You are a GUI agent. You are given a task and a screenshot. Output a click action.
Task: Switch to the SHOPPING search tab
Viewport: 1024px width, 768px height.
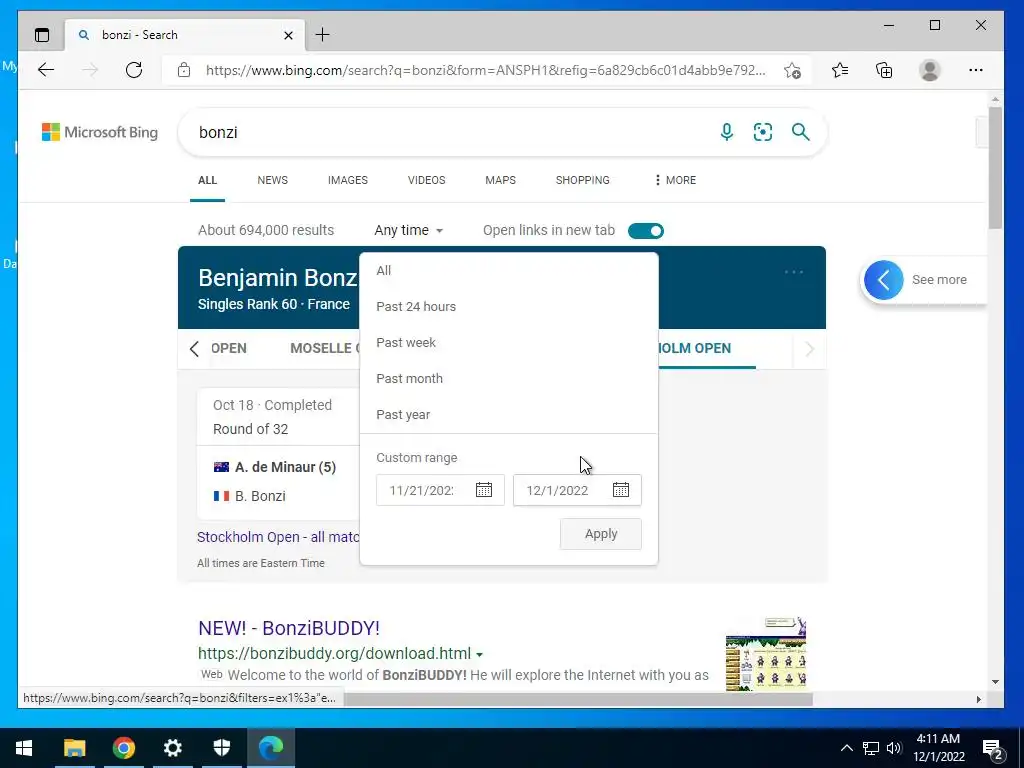pos(583,180)
